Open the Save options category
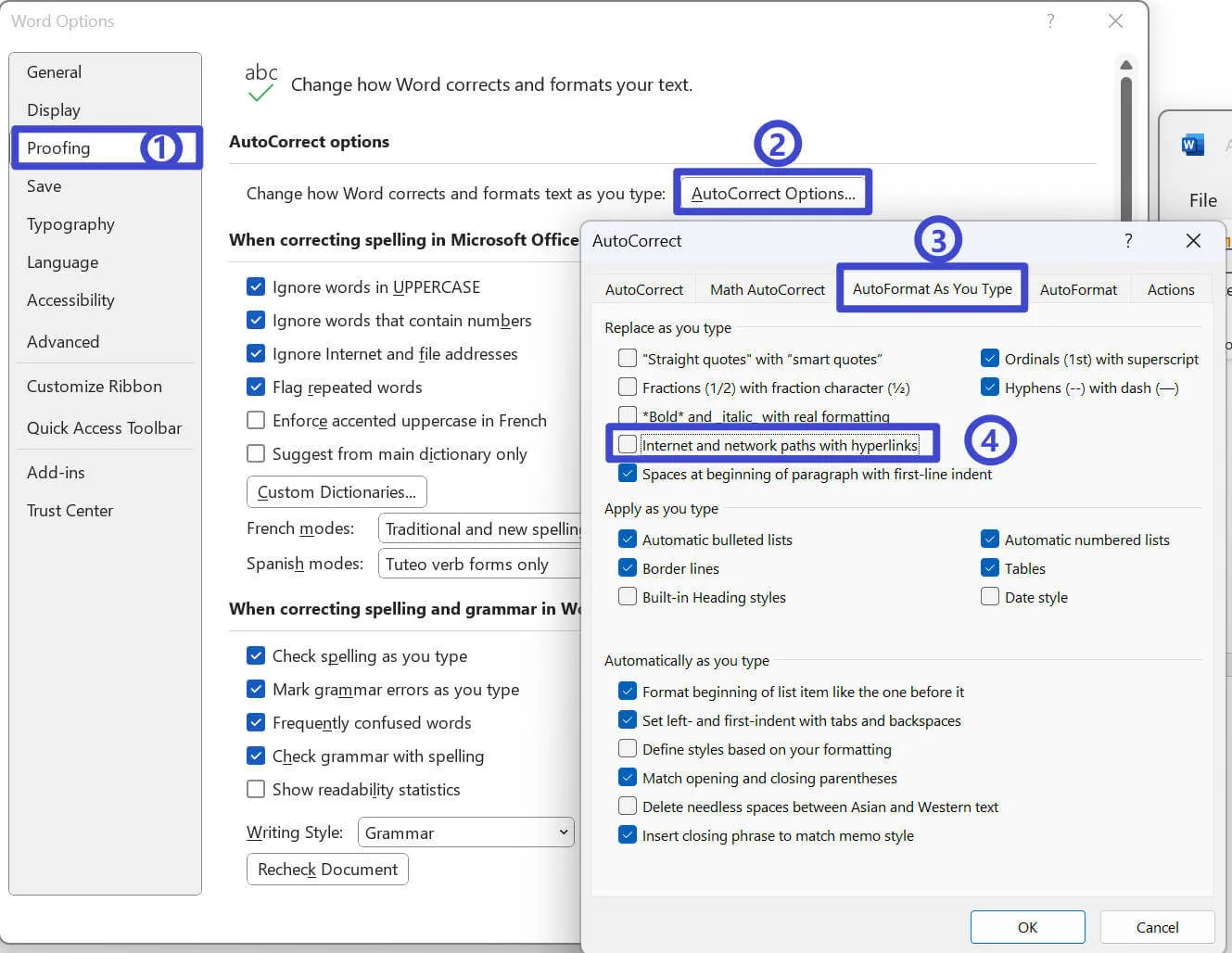1232x953 pixels. 106,185
